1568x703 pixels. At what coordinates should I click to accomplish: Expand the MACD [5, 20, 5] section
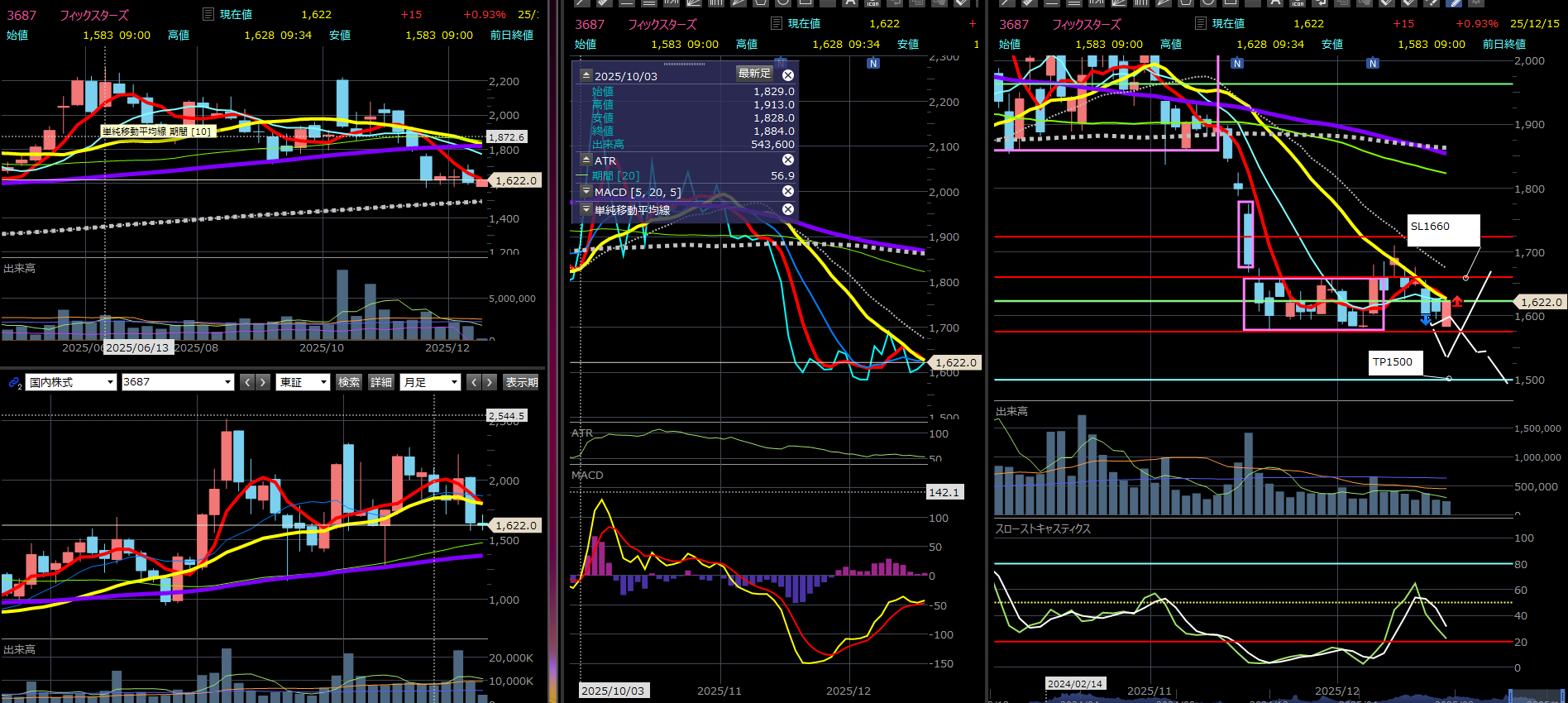586,191
